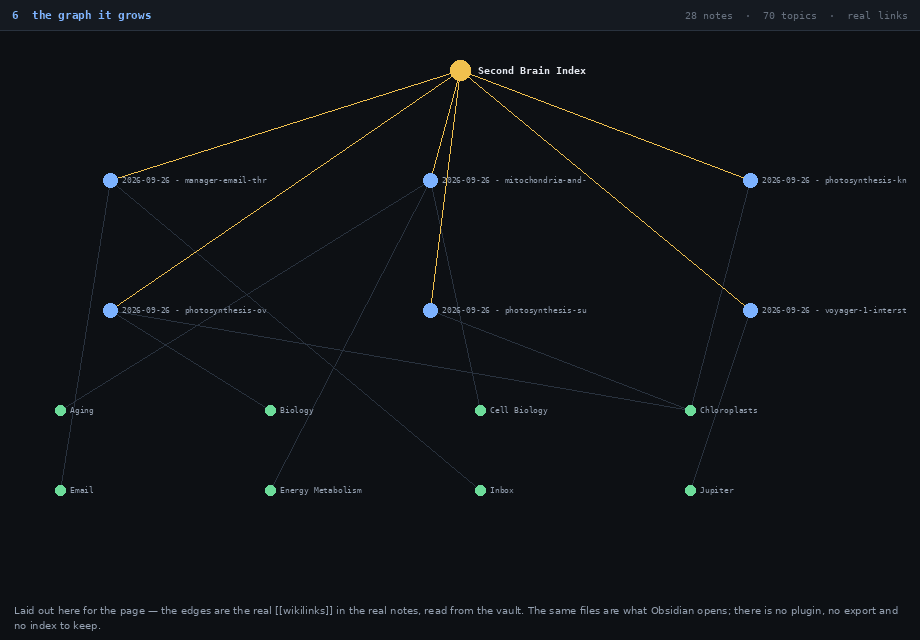
Task: Click the "2026-09-26 - mitochondria-and-" label
Action: tap(514, 181)
